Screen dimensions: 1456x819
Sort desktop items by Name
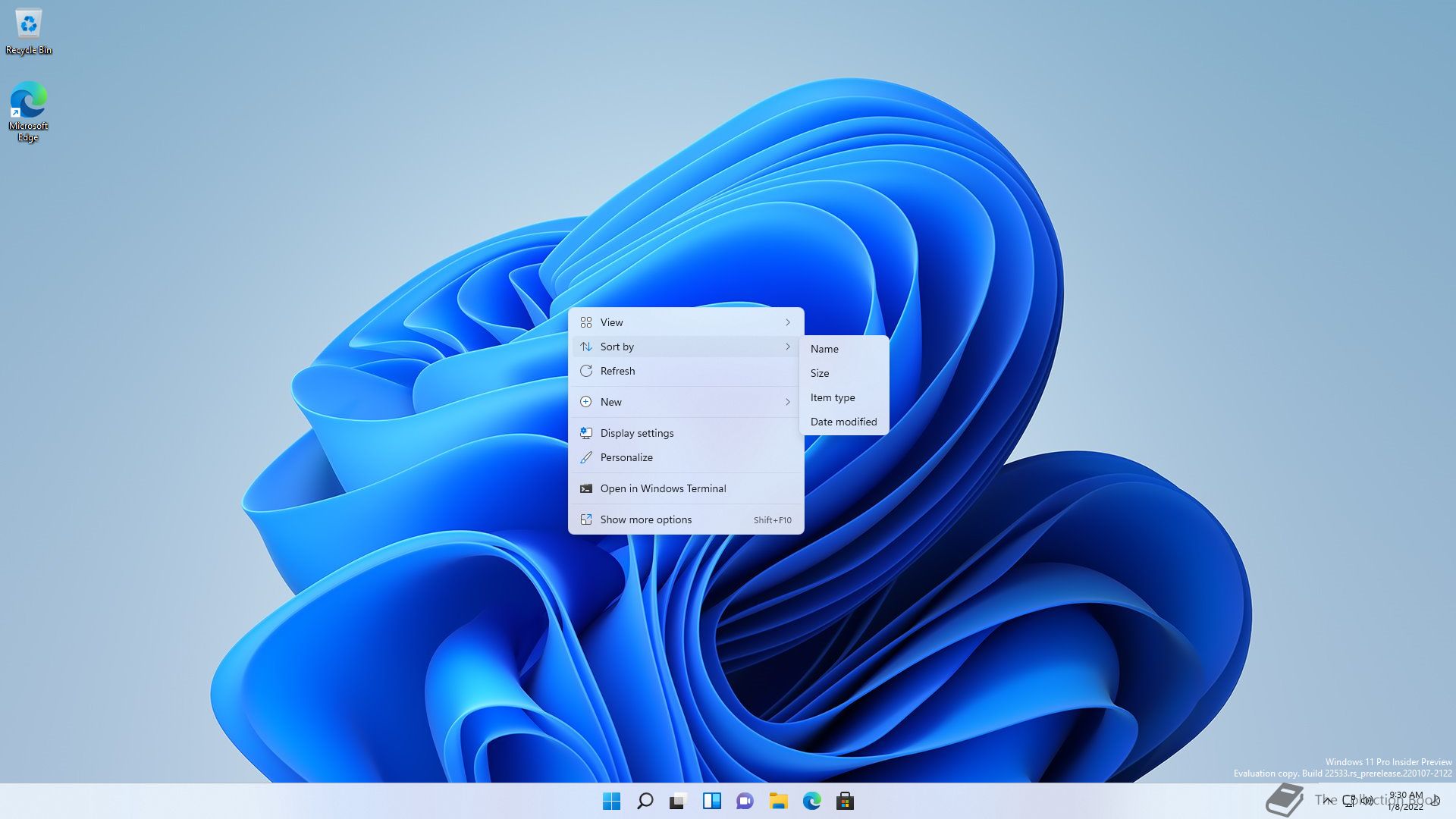tap(844, 349)
